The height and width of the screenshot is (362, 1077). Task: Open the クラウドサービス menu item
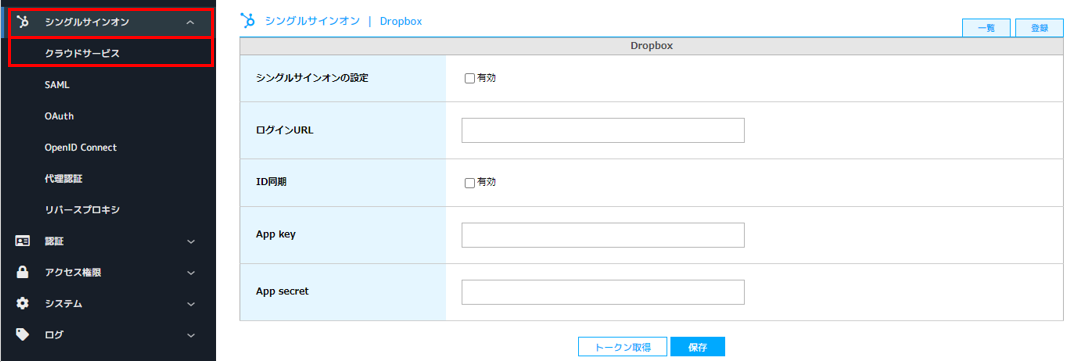tap(82, 54)
